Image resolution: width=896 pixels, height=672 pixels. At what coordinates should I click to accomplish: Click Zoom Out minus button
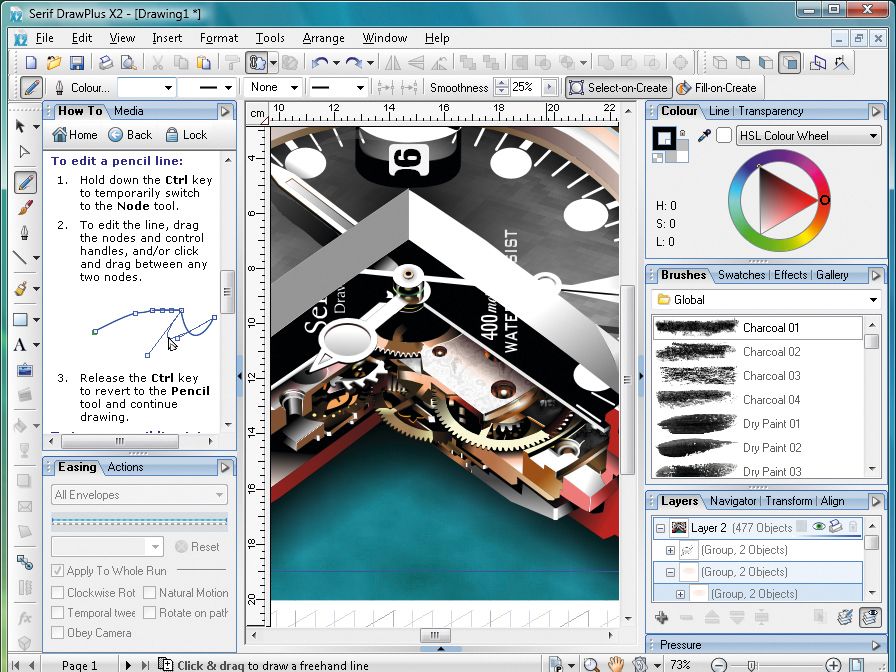coord(719,665)
